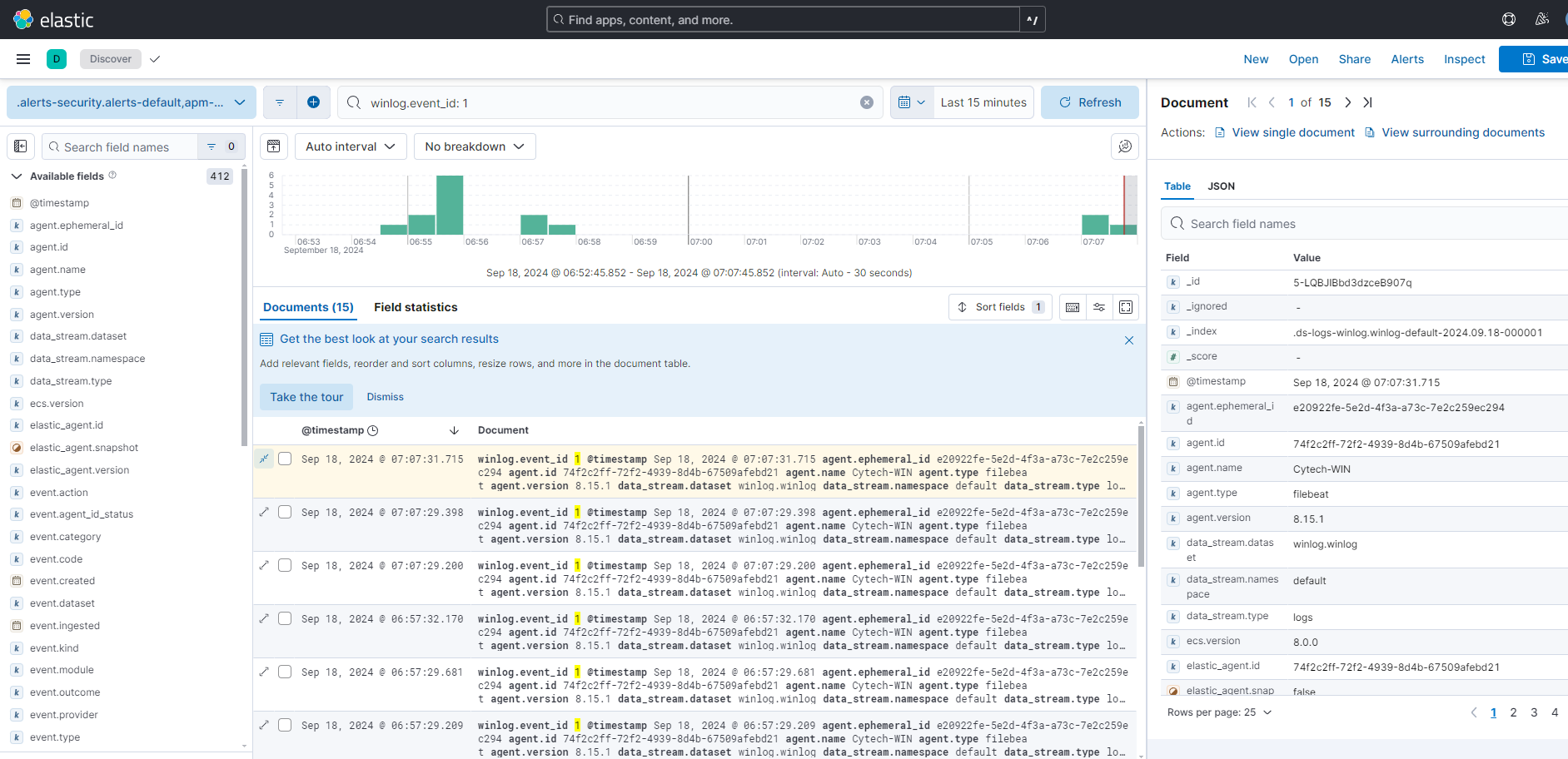Image resolution: width=1568 pixels, height=759 pixels.
Task: Select checkbox for 06:57:29.681 row
Action: click(285, 672)
